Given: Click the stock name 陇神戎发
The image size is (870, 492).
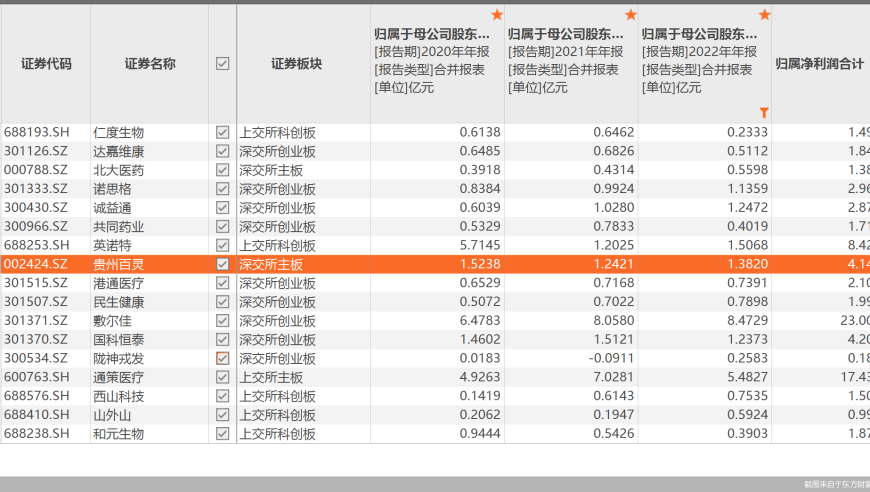Looking at the screenshot, I should point(119,359).
